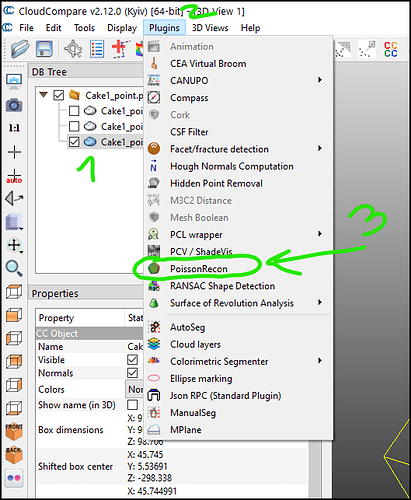
Task: Open the 3D Views menu
Action: point(210,28)
